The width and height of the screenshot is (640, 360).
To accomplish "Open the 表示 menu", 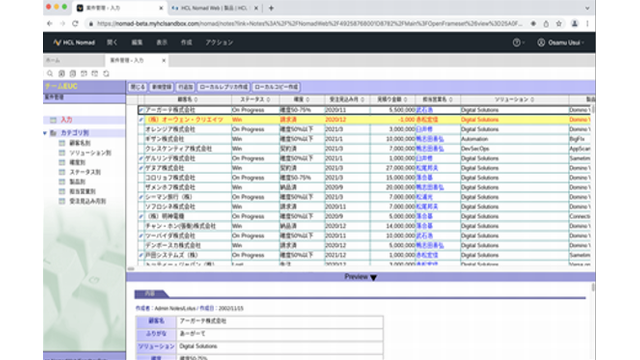I will pyautogui.click(x=162, y=42).
